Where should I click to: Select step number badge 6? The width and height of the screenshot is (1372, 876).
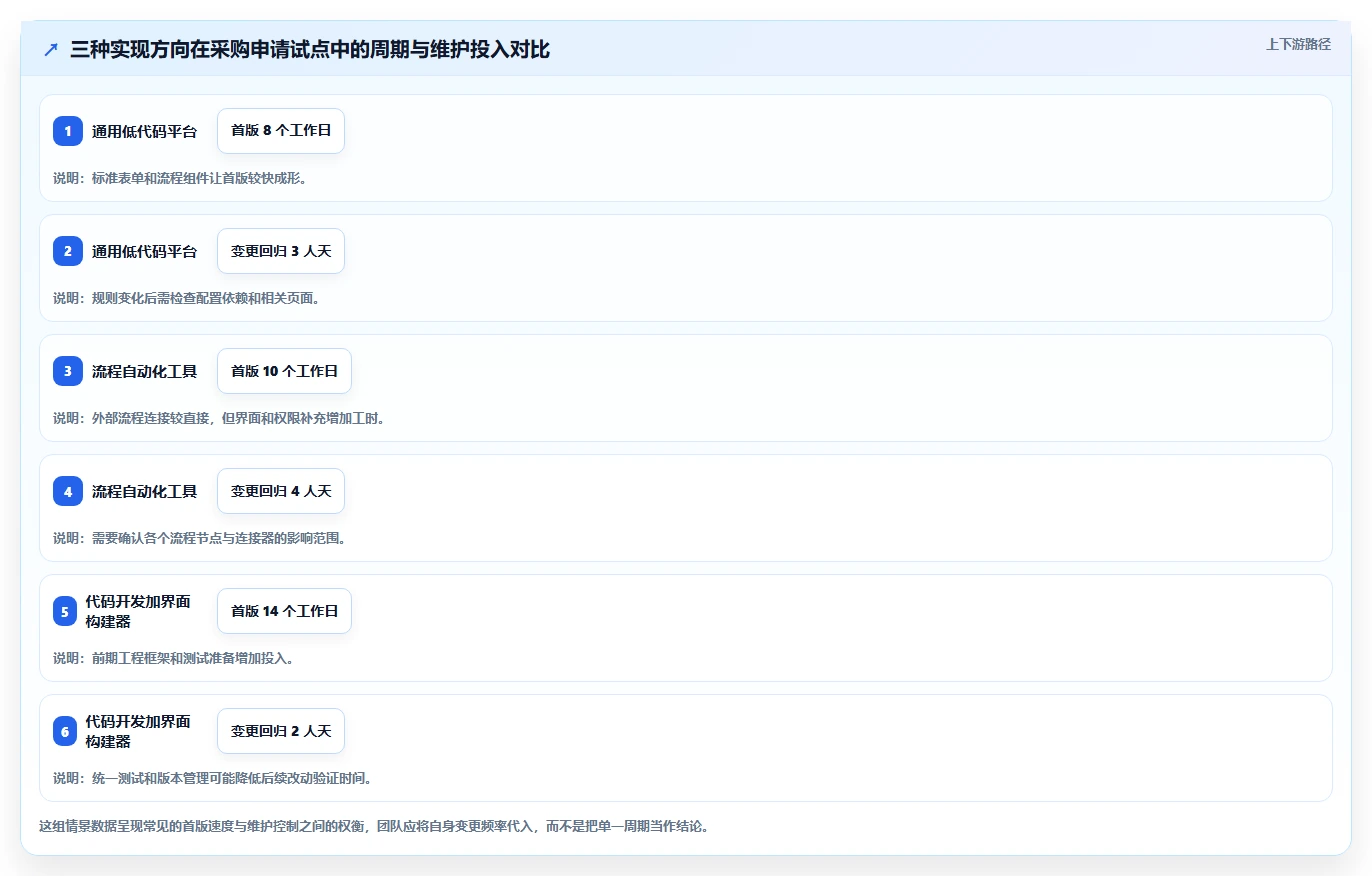point(65,731)
